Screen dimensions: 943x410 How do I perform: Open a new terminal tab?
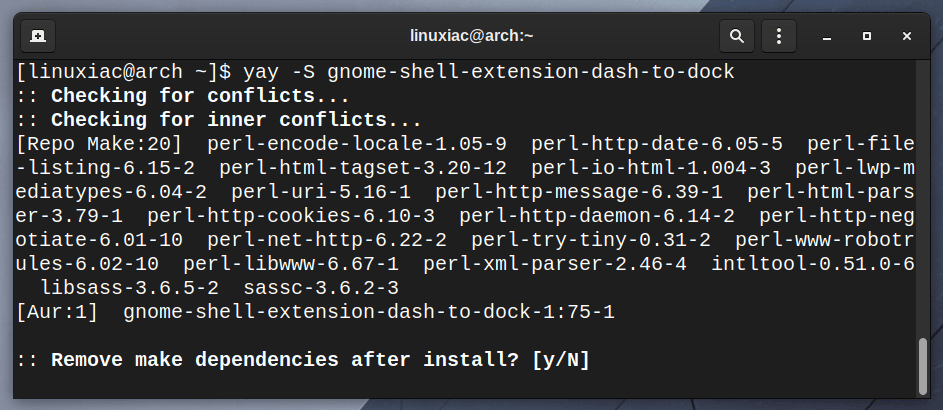pyautogui.click(x=38, y=36)
